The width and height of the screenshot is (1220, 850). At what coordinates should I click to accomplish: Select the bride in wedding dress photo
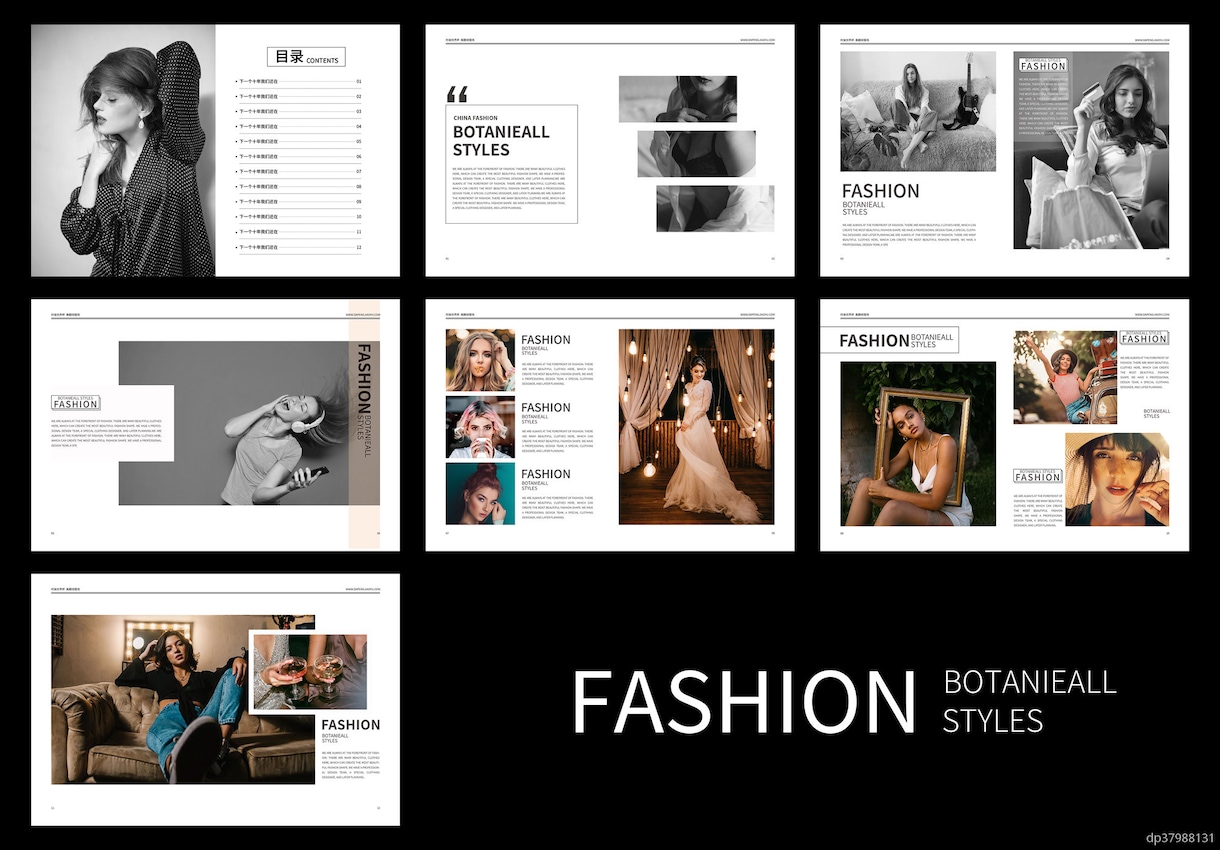[x=696, y=427]
